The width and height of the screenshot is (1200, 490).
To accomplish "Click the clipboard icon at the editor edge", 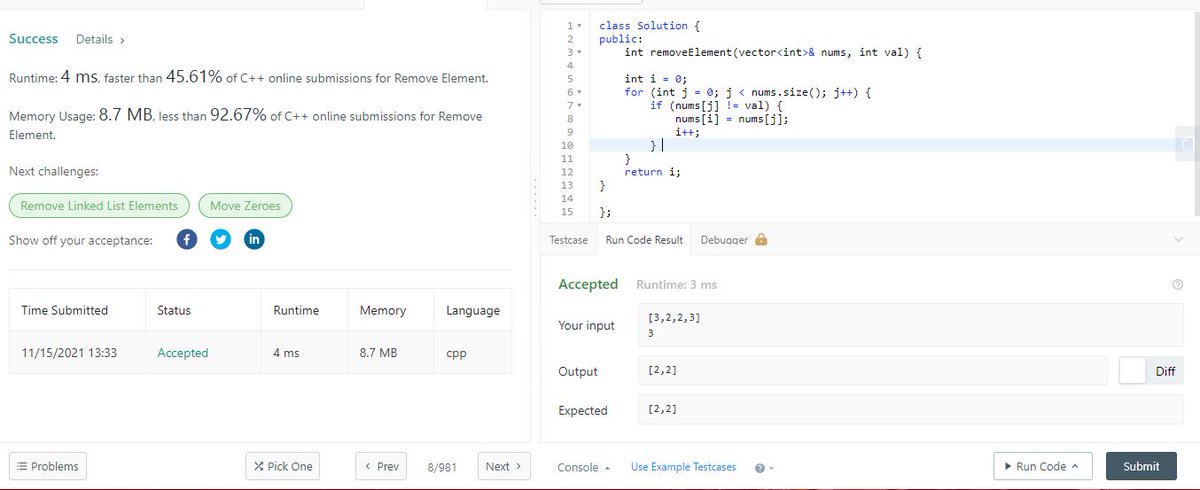I will (1187, 145).
